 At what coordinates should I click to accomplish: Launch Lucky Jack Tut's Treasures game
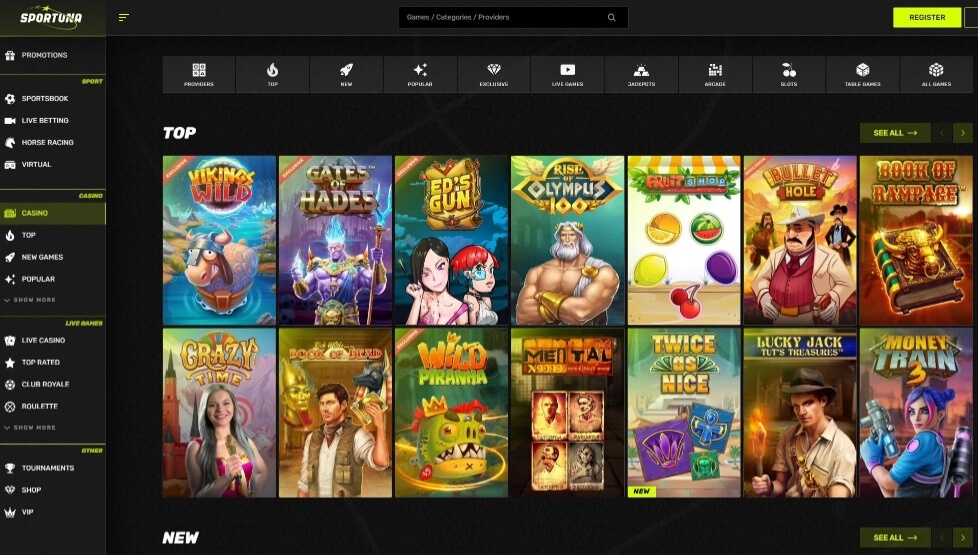[x=800, y=413]
